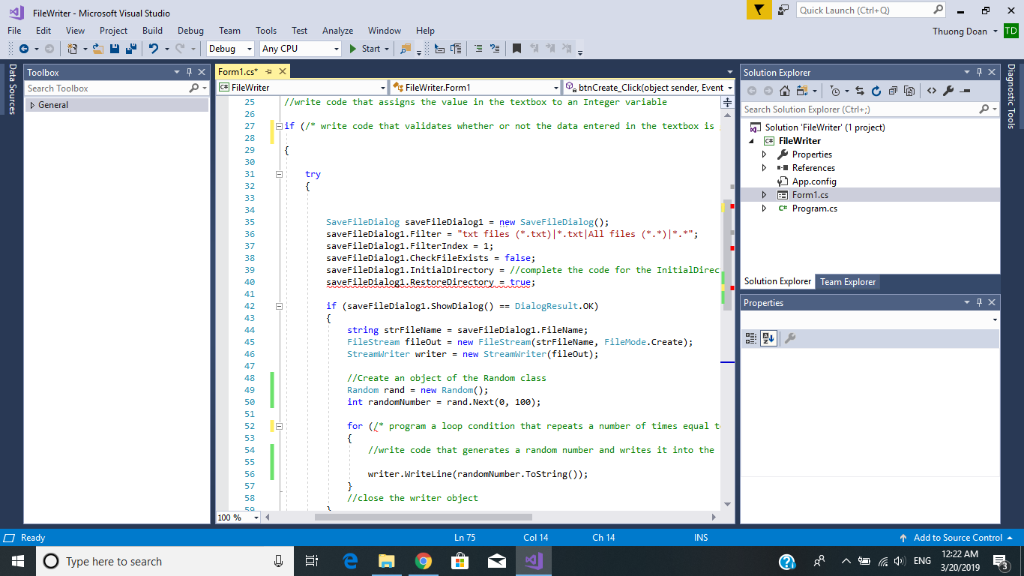Click the Alphabetical sort icon in Properties

(769, 338)
